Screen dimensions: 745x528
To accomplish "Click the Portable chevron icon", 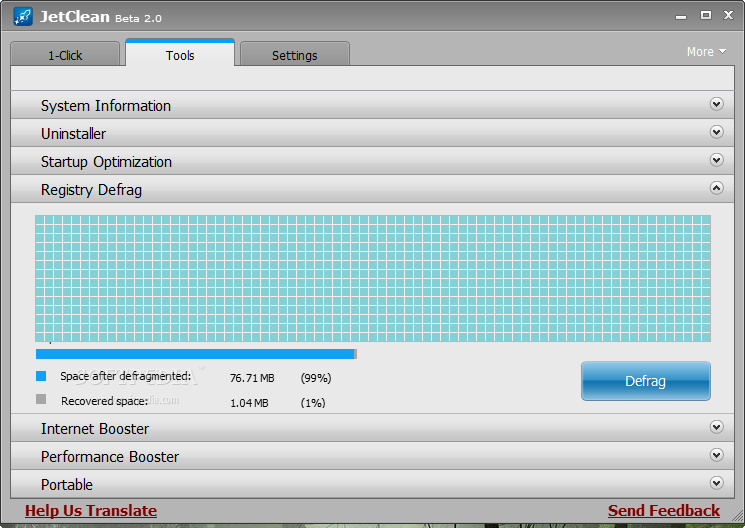I will tap(716, 483).
